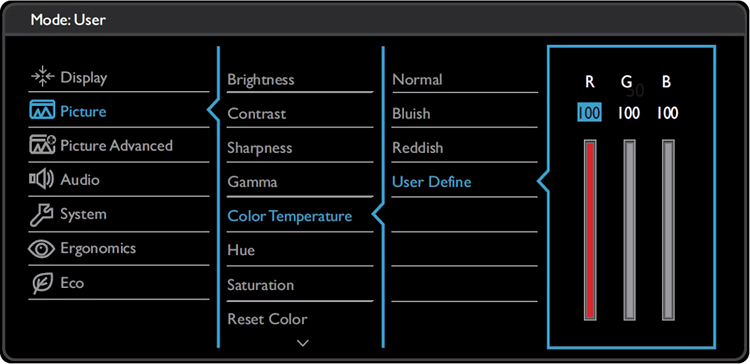The image size is (750, 364).
Task: Select the Color Temperature entry
Action: [x=289, y=216]
